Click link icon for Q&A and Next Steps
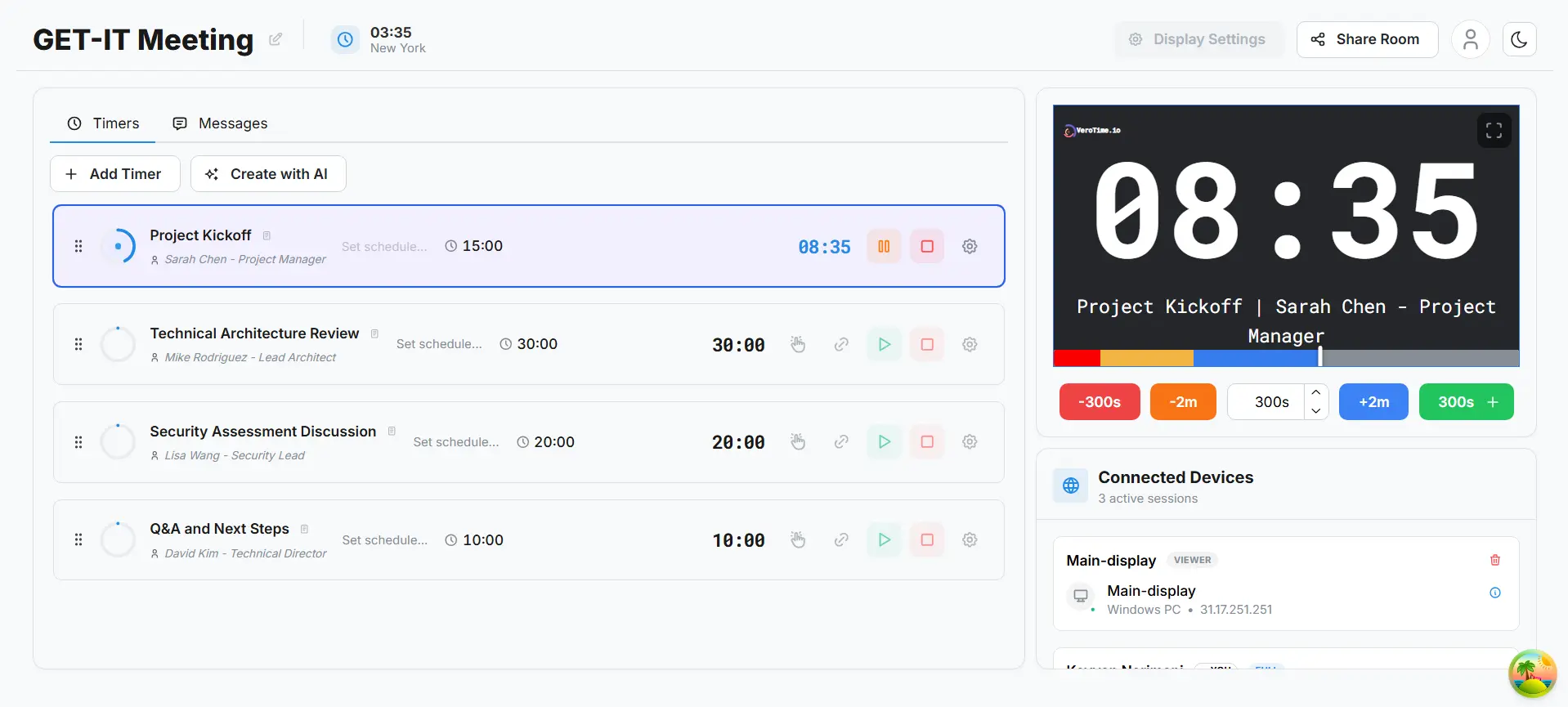The height and width of the screenshot is (707, 1568). (841, 539)
